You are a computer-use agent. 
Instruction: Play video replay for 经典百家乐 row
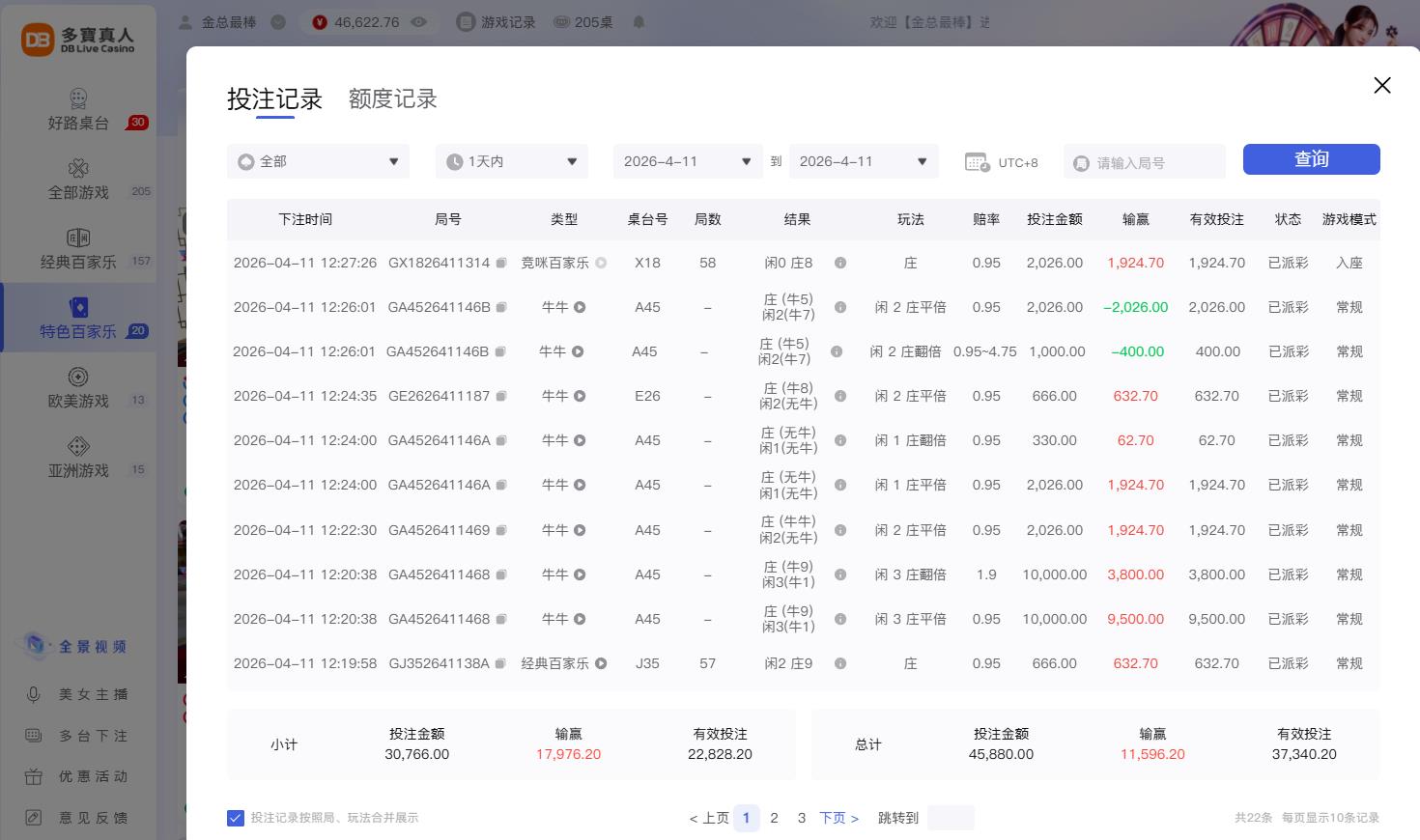point(601,664)
